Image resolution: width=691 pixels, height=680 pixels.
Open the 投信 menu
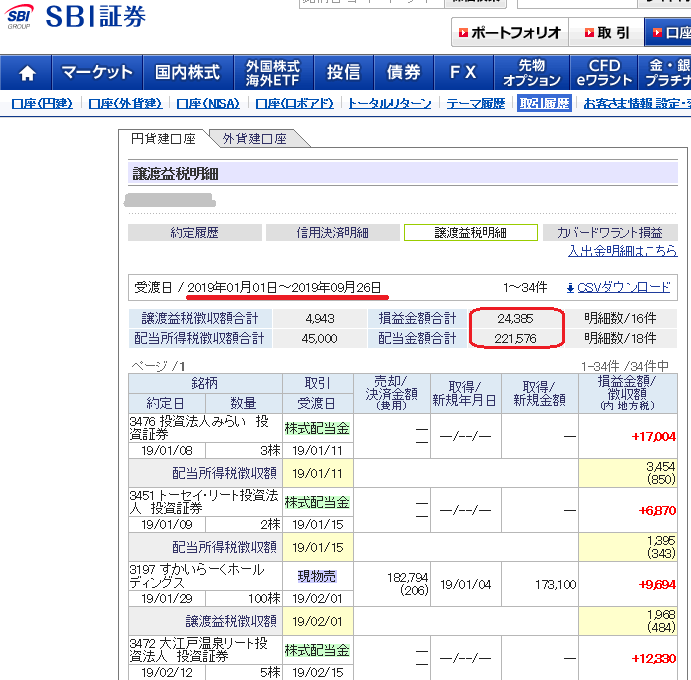click(343, 73)
